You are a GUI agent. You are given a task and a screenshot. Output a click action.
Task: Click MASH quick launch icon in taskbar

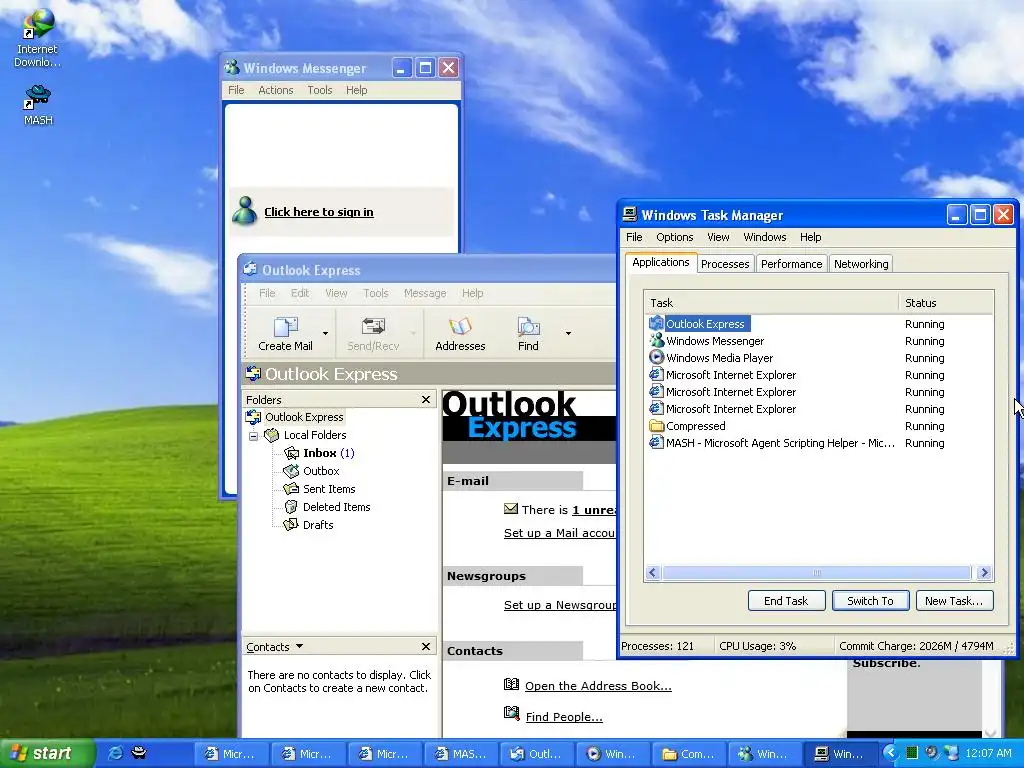(139, 753)
